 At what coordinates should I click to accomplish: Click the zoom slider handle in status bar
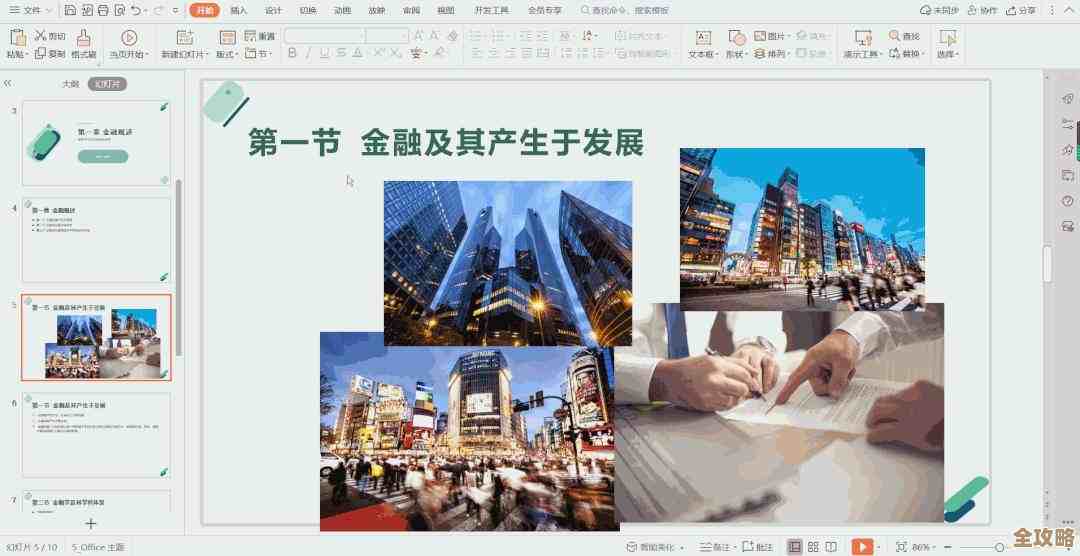pos(1000,546)
